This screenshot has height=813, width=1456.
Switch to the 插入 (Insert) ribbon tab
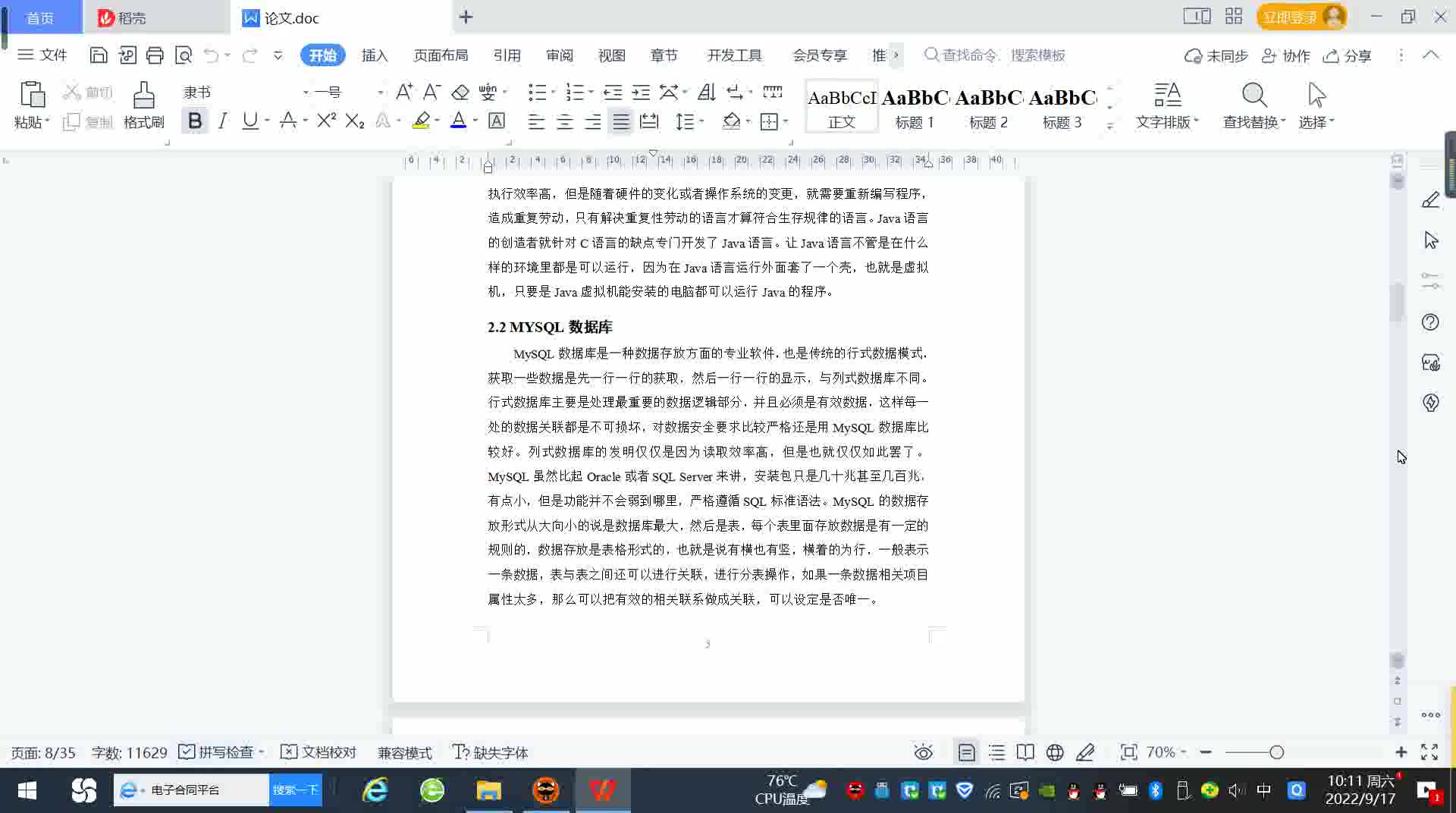[375, 55]
